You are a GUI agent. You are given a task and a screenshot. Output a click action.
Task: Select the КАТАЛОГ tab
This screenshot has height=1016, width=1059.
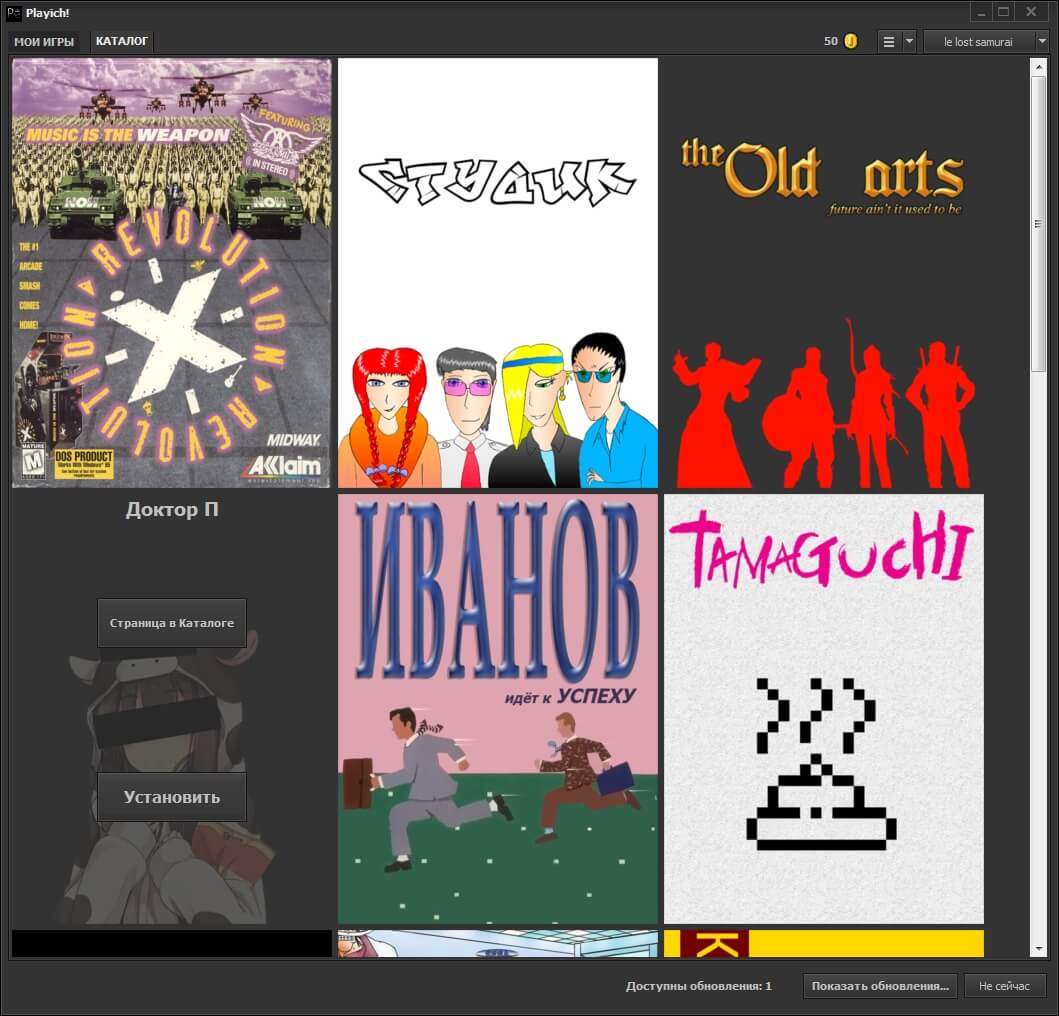(x=122, y=41)
